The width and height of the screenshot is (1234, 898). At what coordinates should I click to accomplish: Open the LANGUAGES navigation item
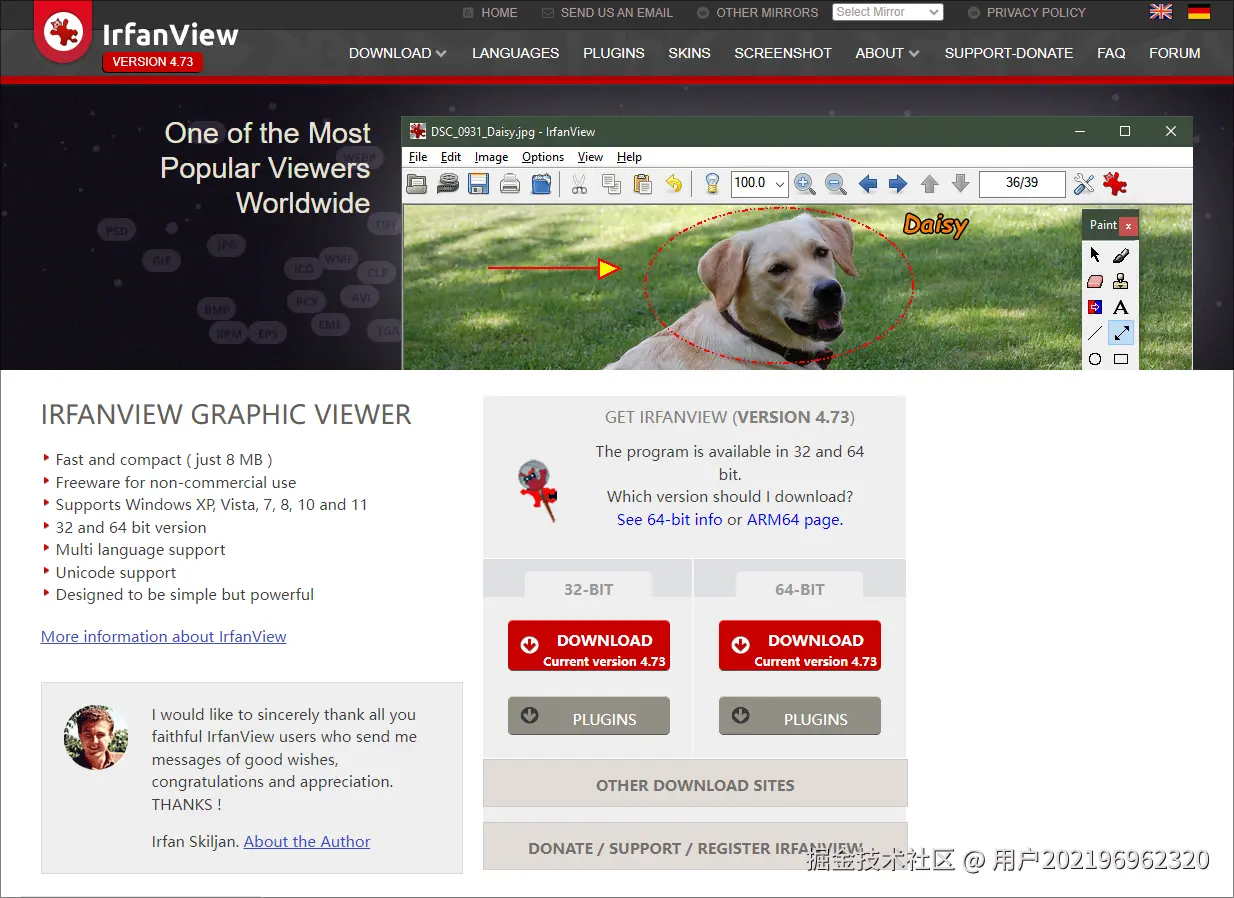pyautogui.click(x=516, y=53)
